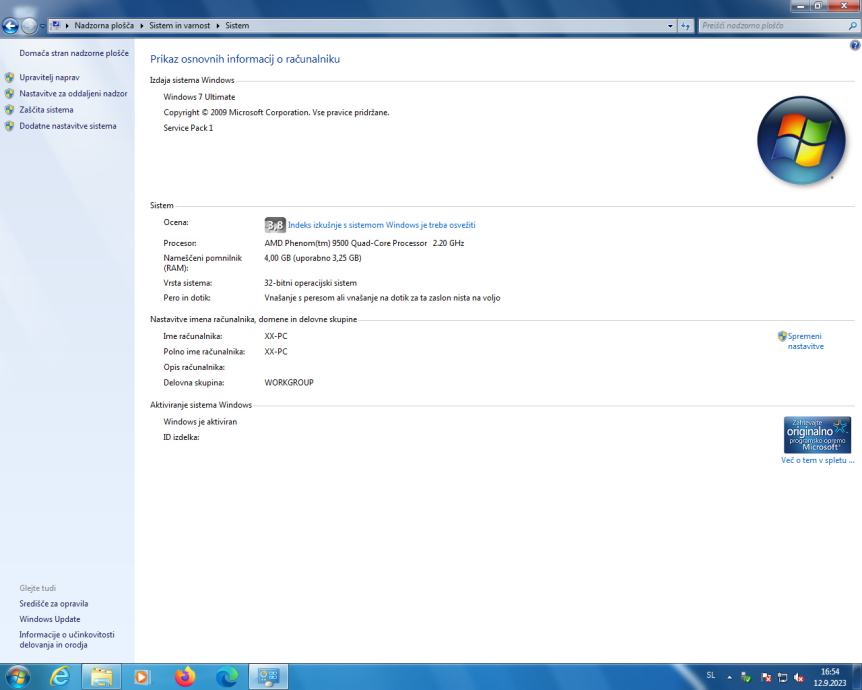
Task: Show hidden system tray icons
Action: [x=727, y=675]
